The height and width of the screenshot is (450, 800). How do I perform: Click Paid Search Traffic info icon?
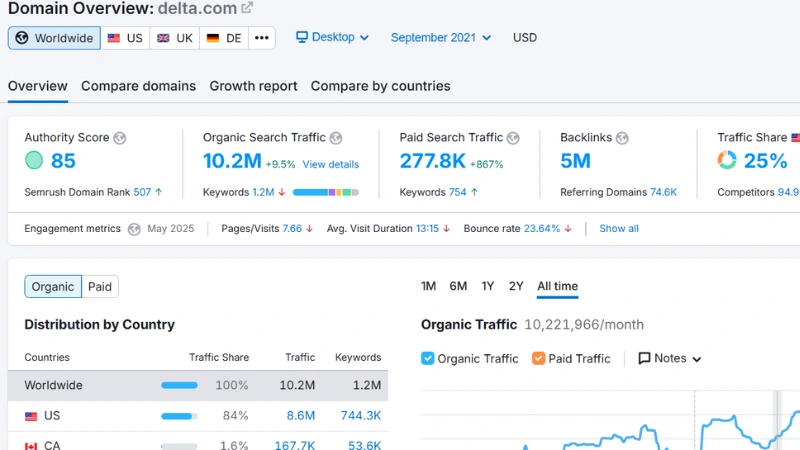pyautogui.click(x=513, y=138)
